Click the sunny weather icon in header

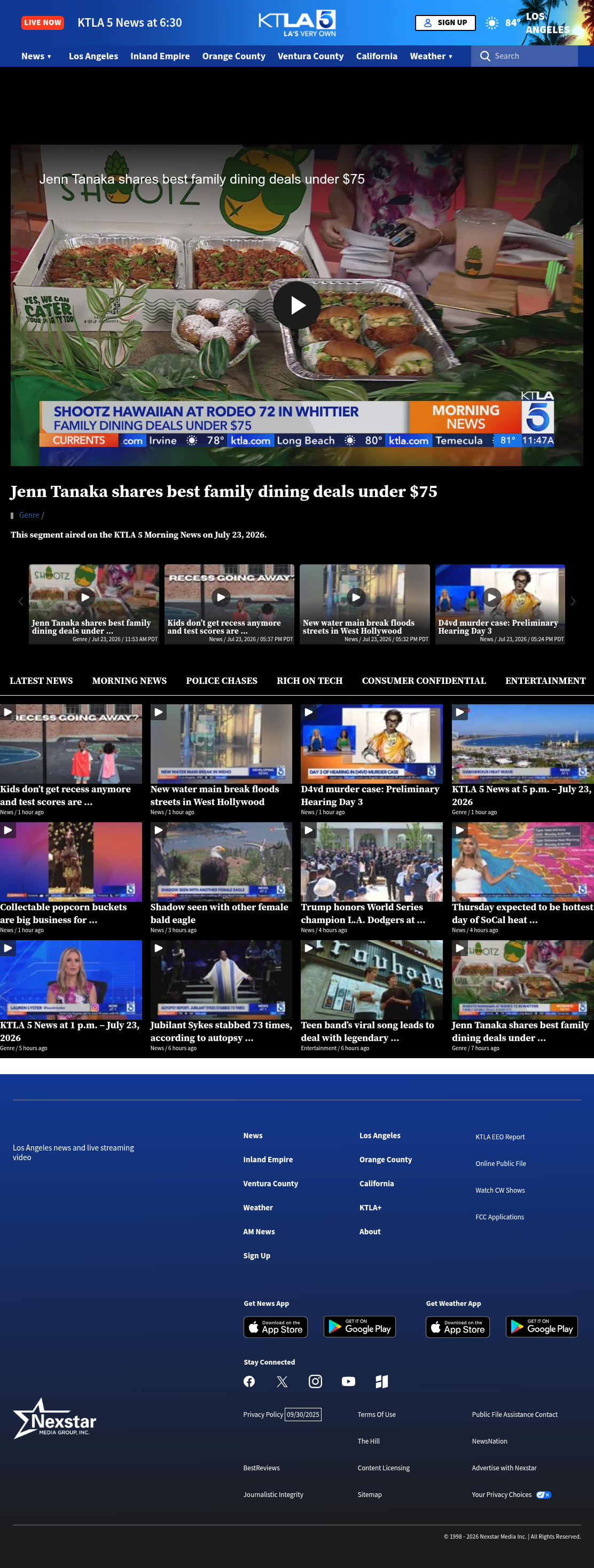click(491, 22)
